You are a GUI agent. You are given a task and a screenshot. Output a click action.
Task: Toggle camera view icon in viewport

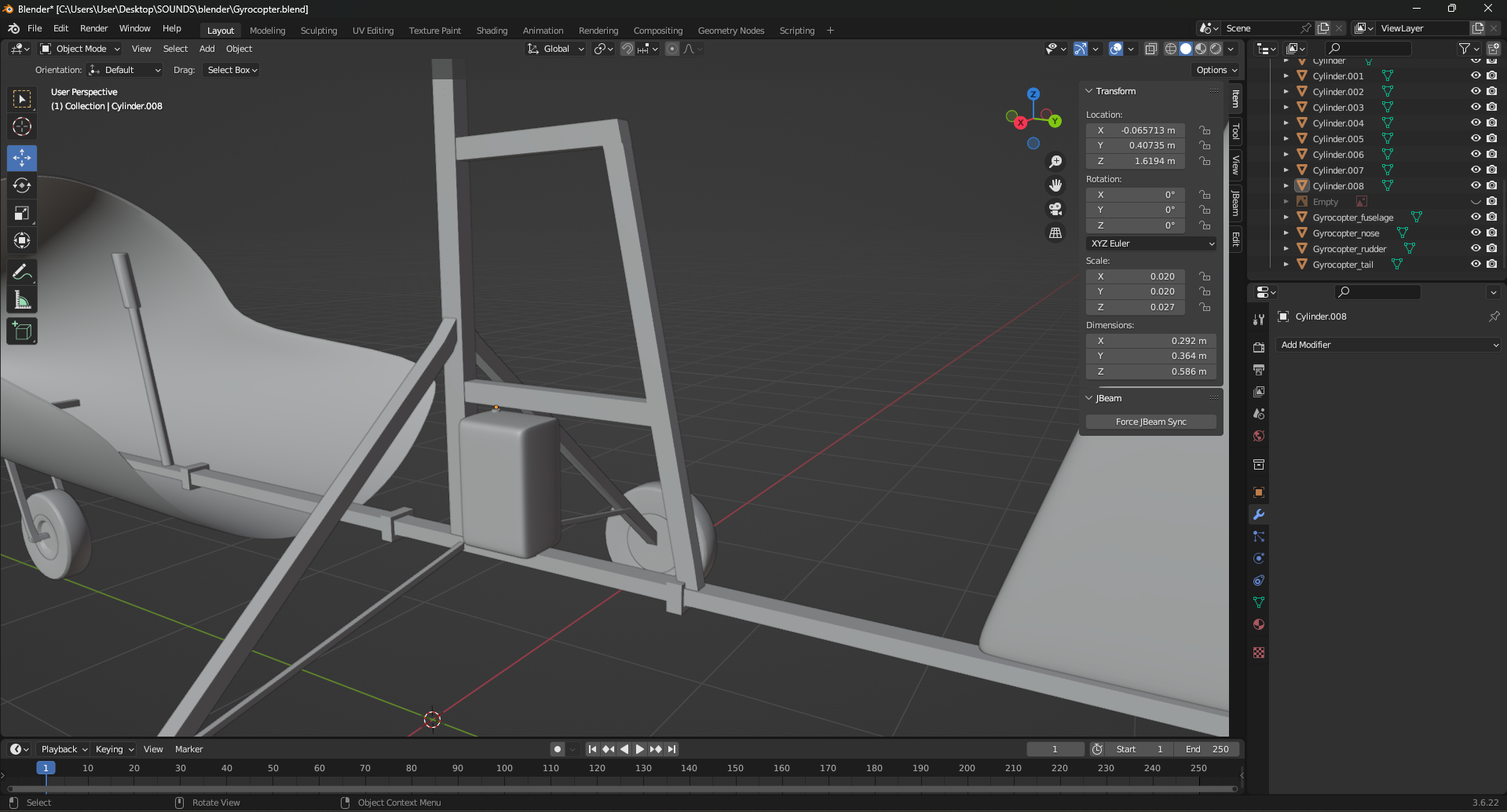1055,209
